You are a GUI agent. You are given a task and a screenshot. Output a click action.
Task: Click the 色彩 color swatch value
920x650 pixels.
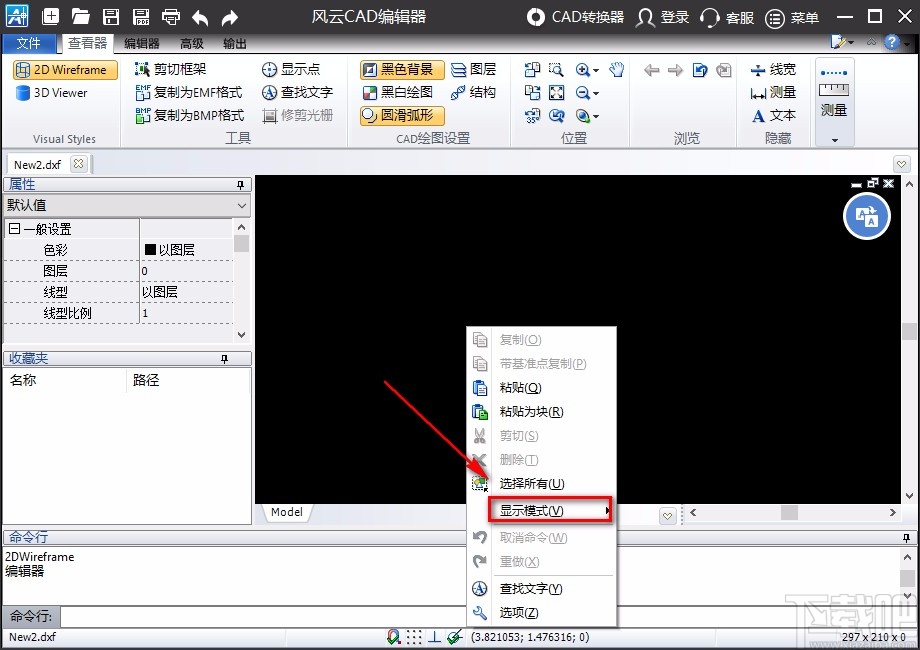(150, 249)
